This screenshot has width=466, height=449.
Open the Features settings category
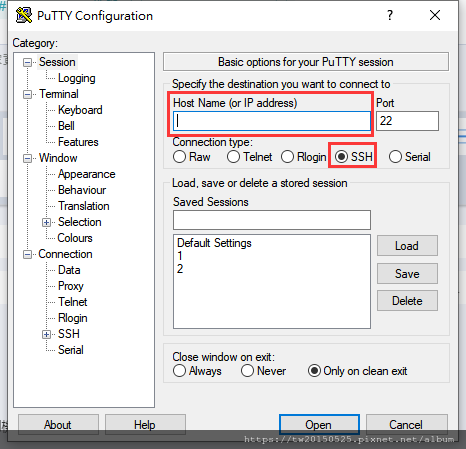click(x=78, y=142)
